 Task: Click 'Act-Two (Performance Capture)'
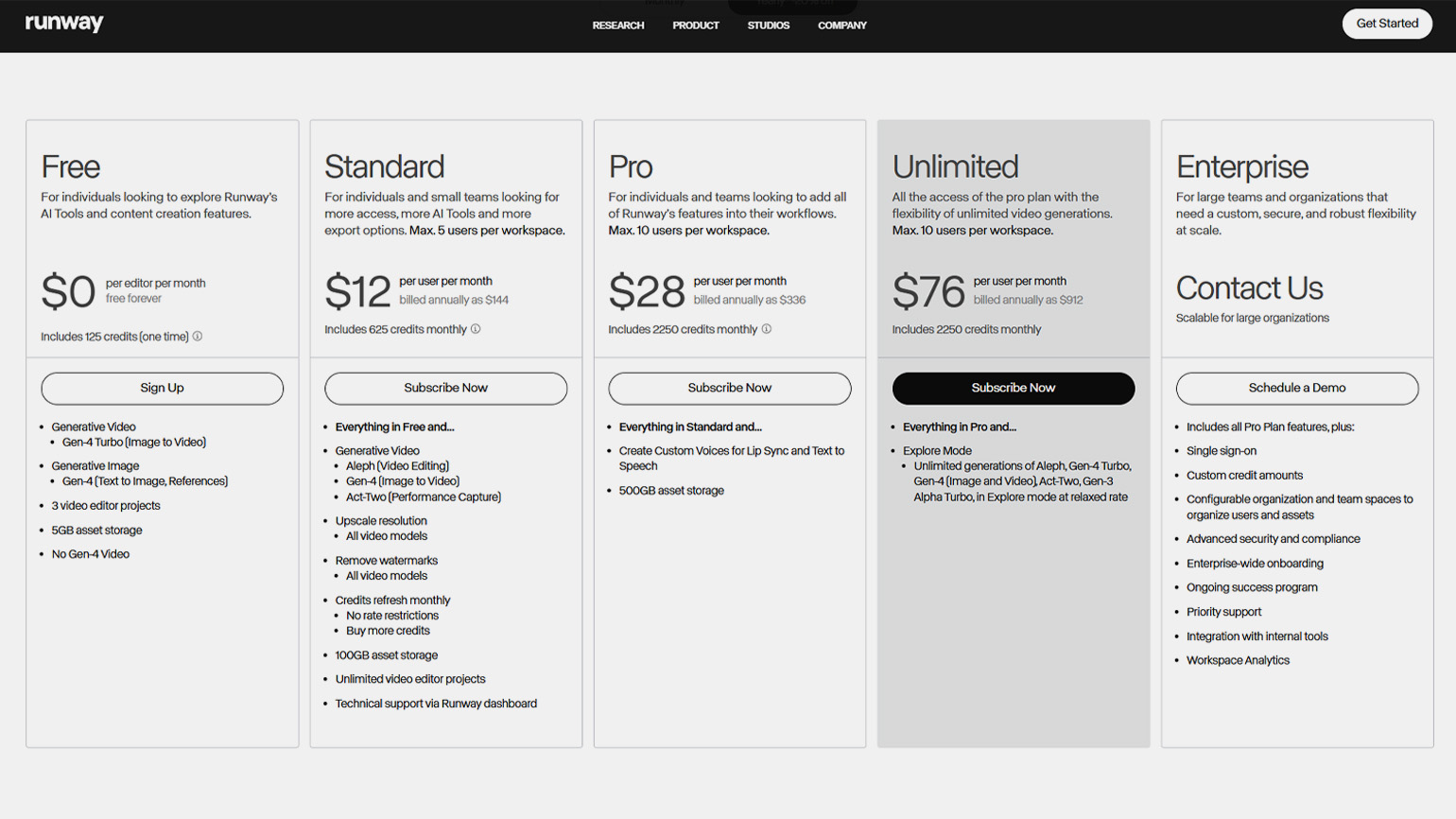[424, 497]
